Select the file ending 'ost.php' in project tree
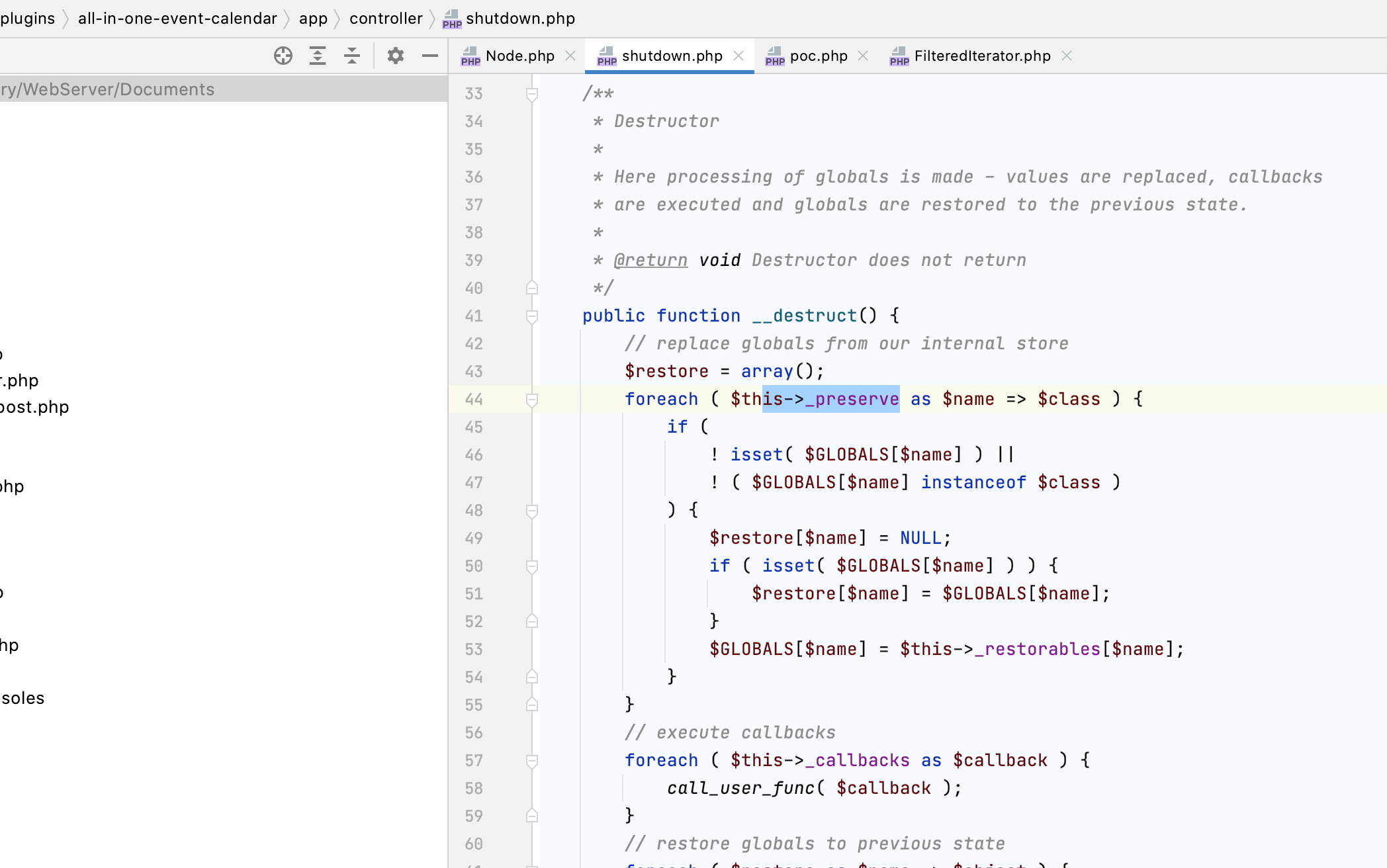Screen dimensions: 1387x868 (x=34, y=407)
